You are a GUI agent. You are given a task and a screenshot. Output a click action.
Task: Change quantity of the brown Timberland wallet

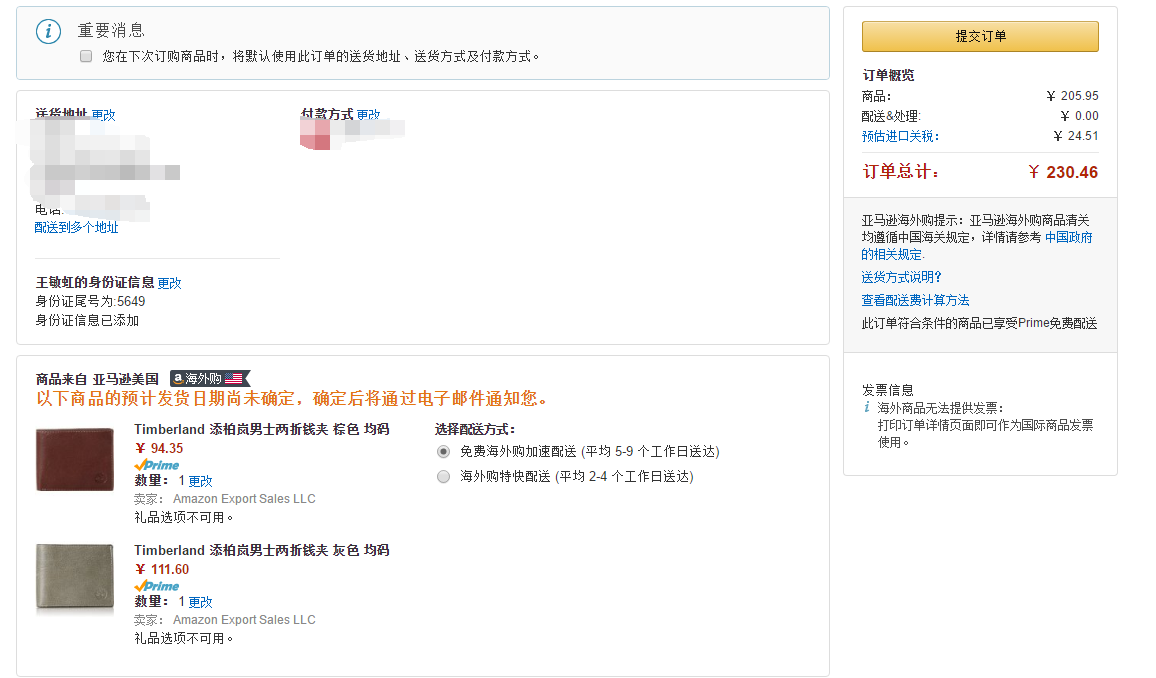click(x=201, y=481)
